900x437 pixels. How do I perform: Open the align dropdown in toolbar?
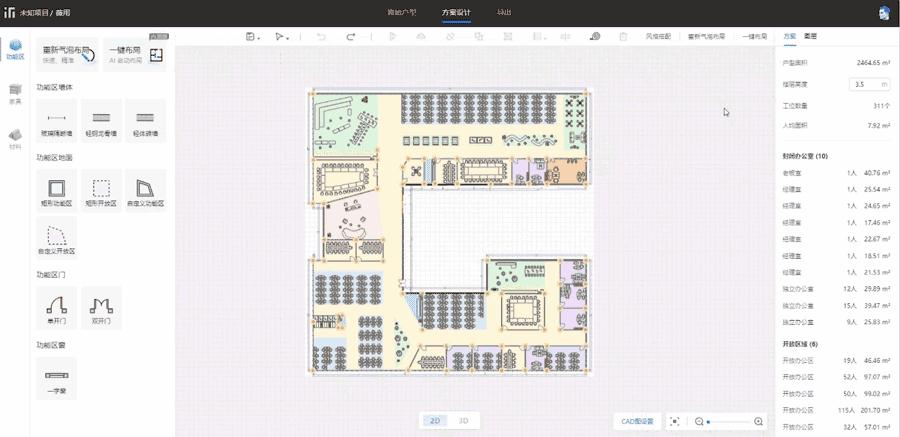coord(538,36)
